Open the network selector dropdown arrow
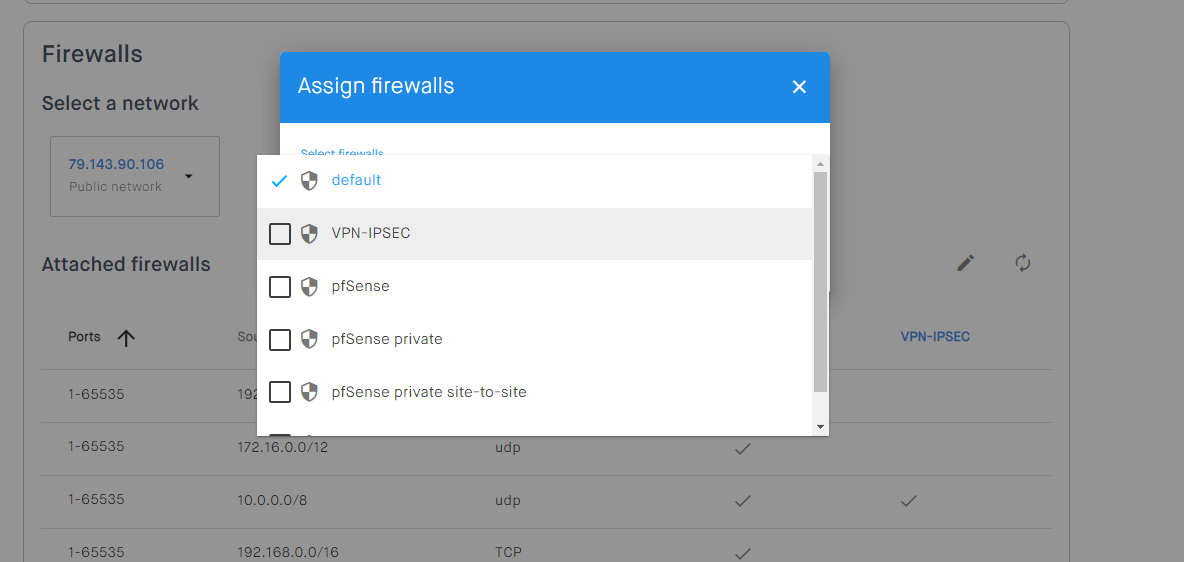 point(188,177)
